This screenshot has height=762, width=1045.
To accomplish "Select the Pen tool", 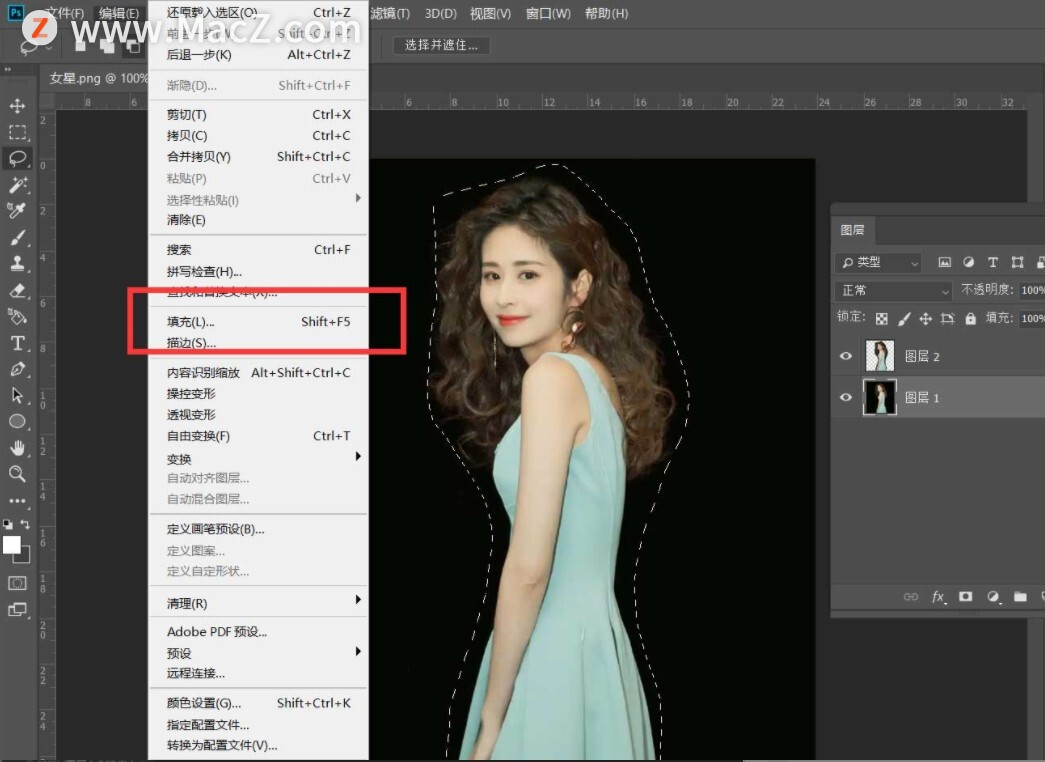I will [17, 369].
